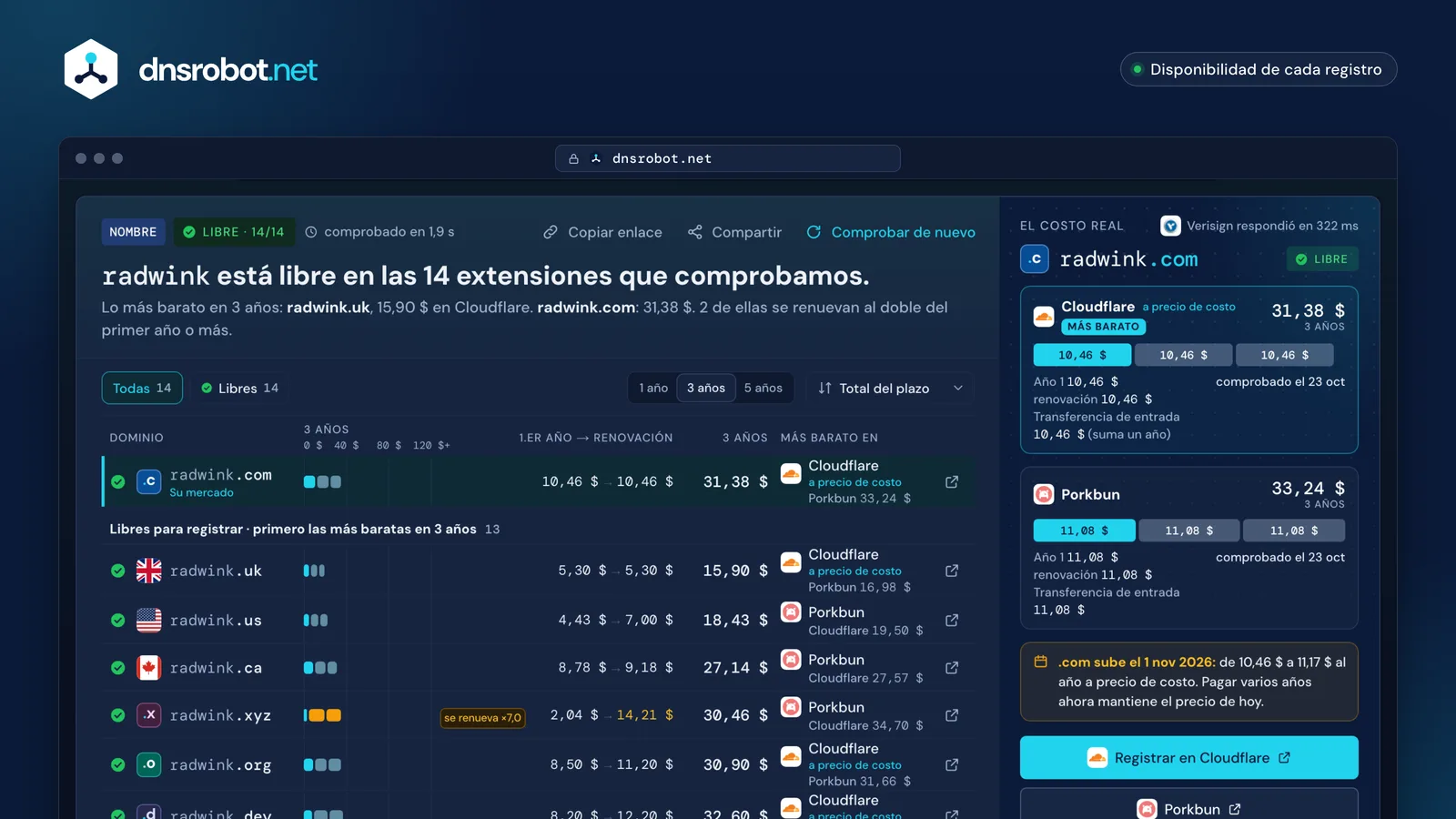This screenshot has height=819, width=1456.
Task: Click the UK flag icon beside radwink.uk
Action: (149, 571)
